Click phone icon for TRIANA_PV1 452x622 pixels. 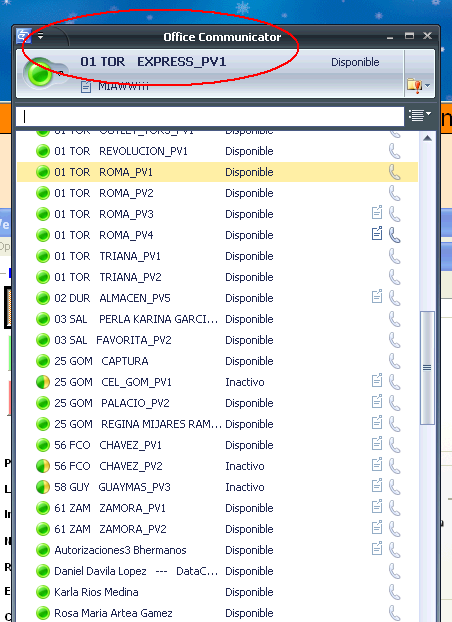click(394, 256)
